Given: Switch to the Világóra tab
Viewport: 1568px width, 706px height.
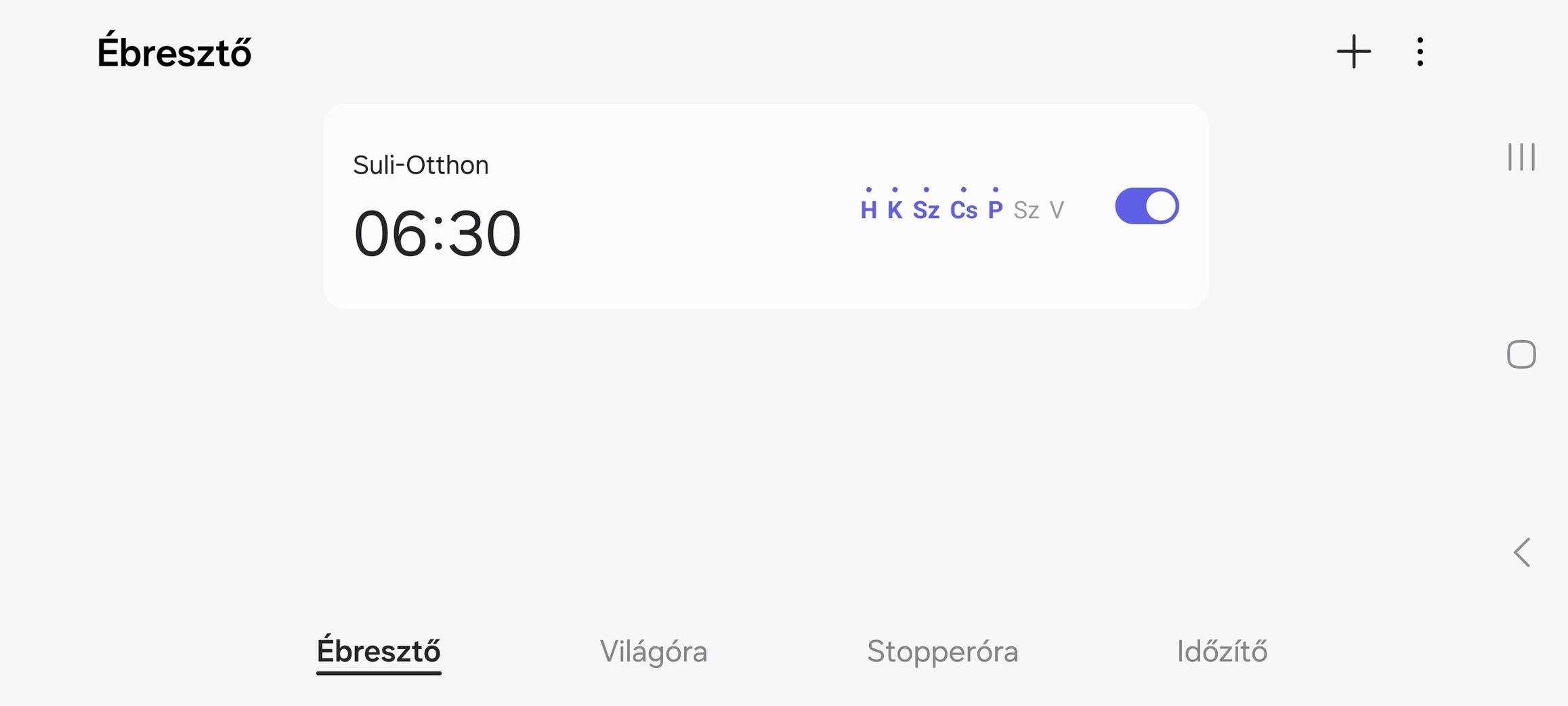Looking at the screenshot, I should pos(654,651).
